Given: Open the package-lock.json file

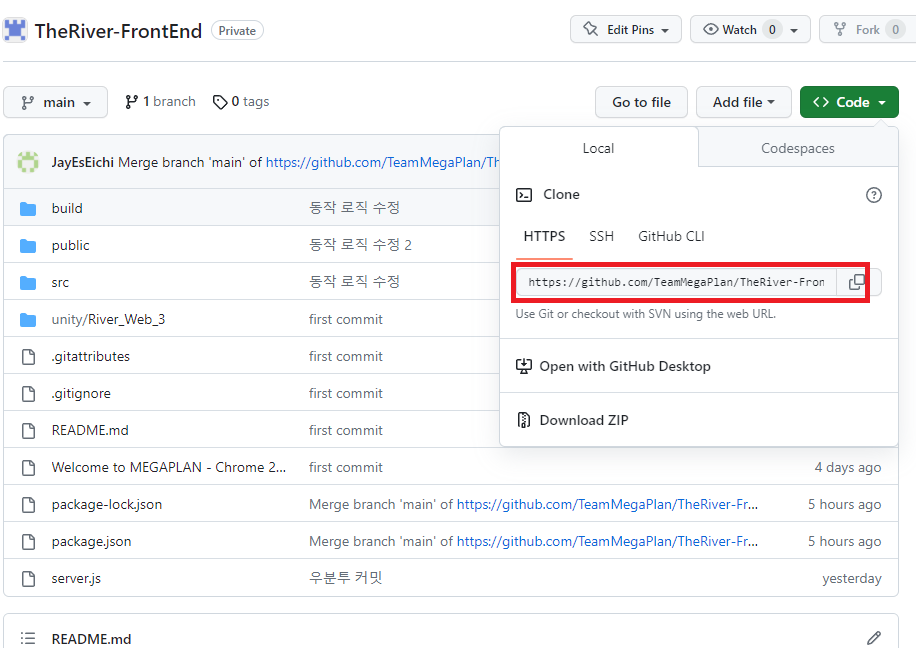Looking at the screenshot, I should tap(107, 505).
